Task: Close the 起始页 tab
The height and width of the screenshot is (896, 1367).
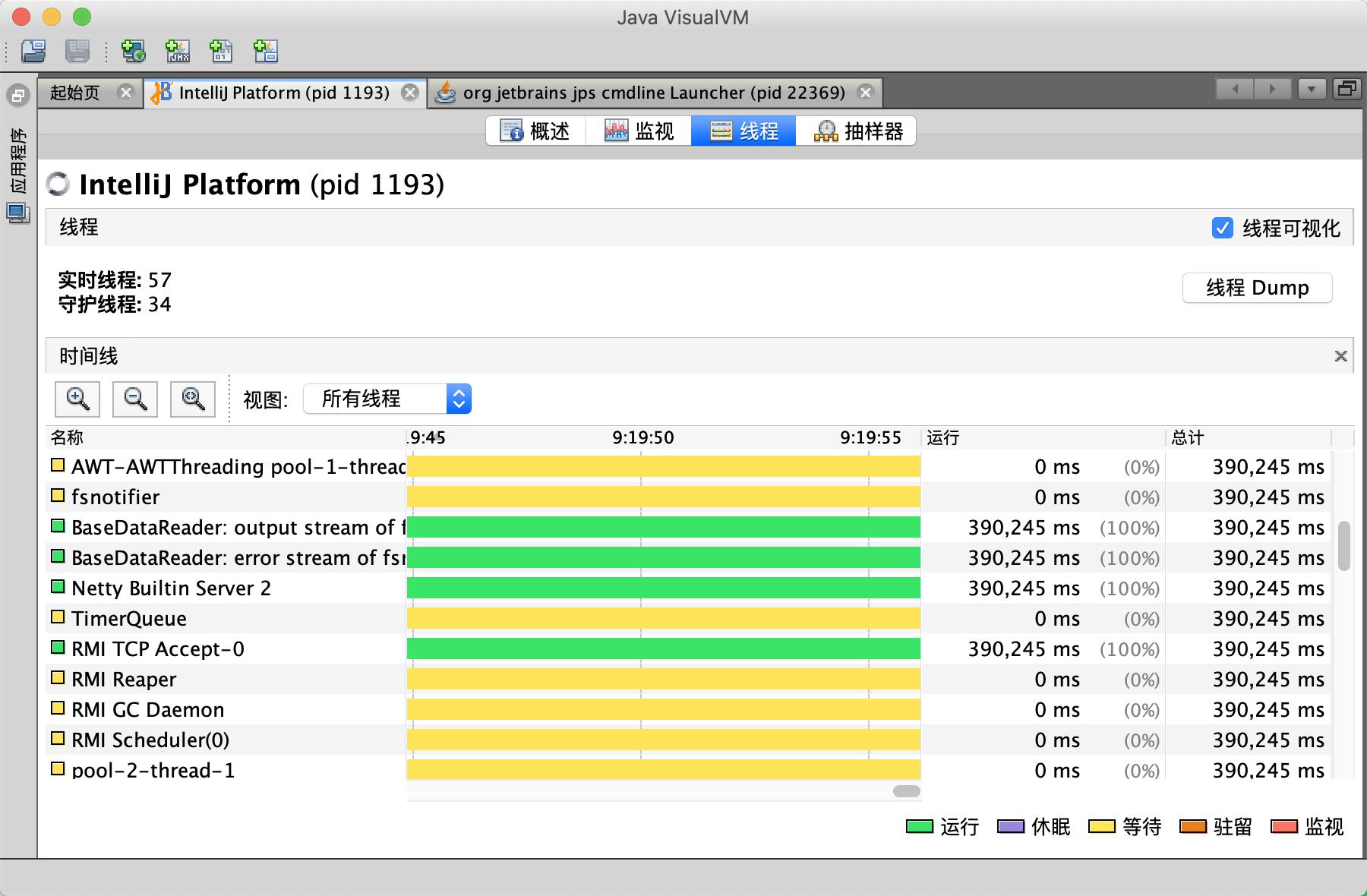Action: pyautogui.click(x=126, y=93)
